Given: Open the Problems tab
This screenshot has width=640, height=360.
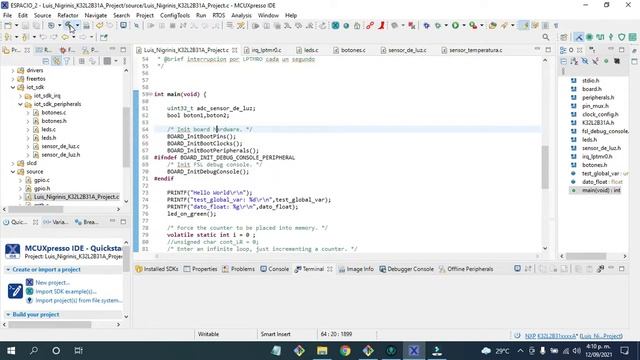Looking at the screenshot, I should point(238,269).
